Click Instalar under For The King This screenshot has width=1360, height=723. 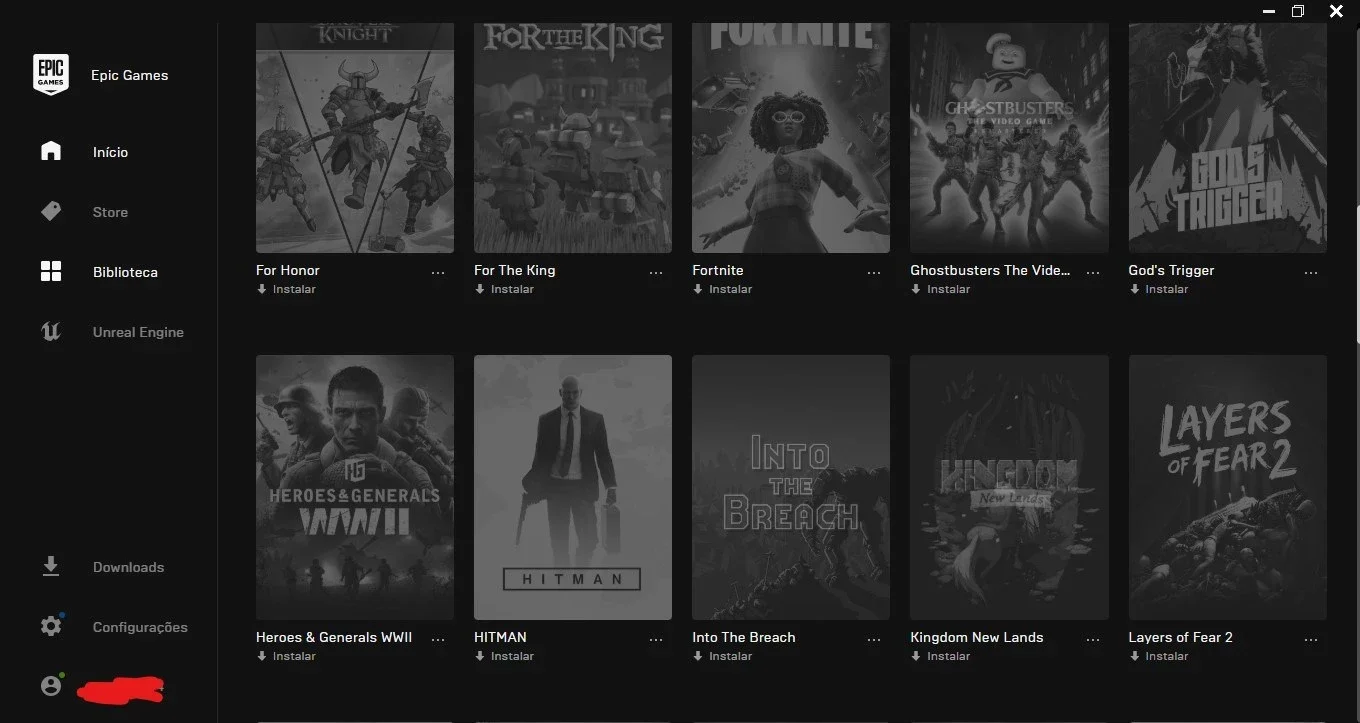point(512,289)
